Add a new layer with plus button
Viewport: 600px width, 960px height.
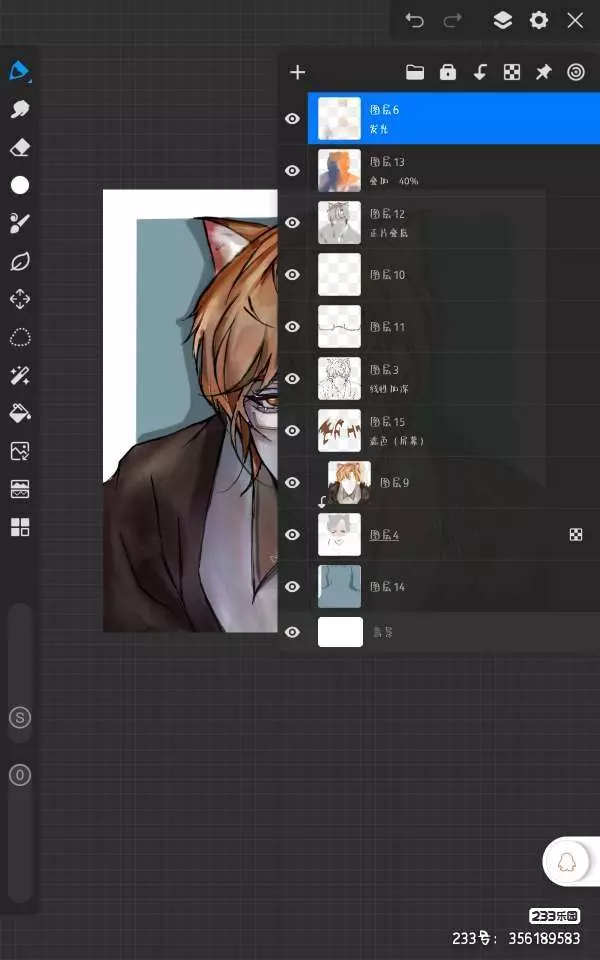[297, 72]
